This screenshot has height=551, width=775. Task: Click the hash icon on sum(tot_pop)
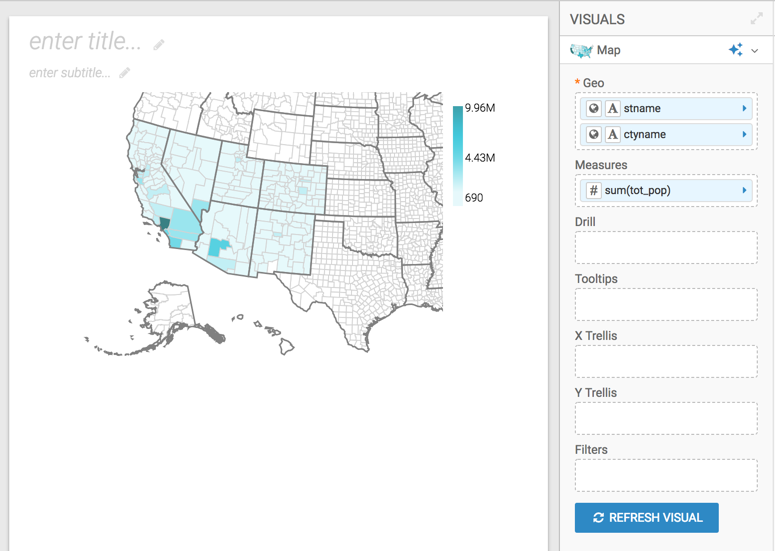pyautogui.click(x=593, y=190)
